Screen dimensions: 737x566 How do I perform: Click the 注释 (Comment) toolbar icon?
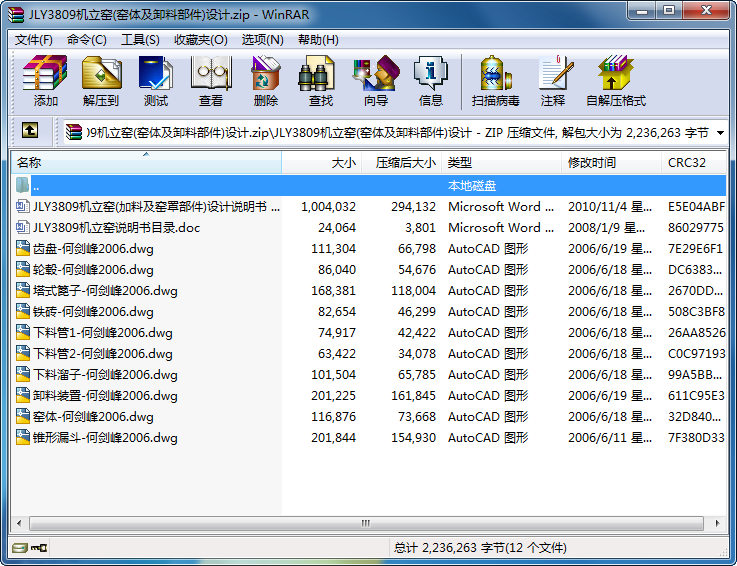point(556,73)
